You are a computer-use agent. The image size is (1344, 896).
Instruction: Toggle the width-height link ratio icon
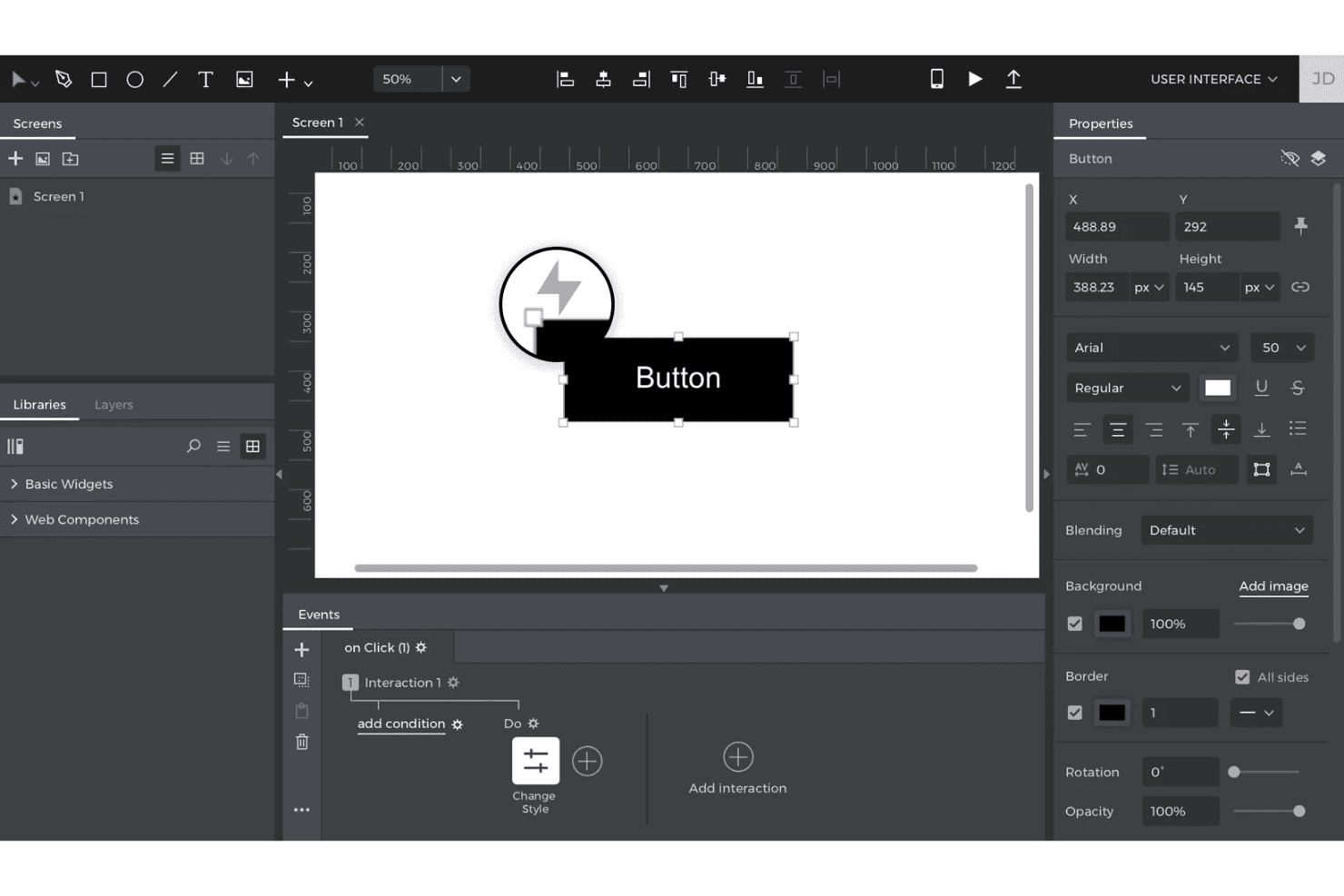[1300, 287]
